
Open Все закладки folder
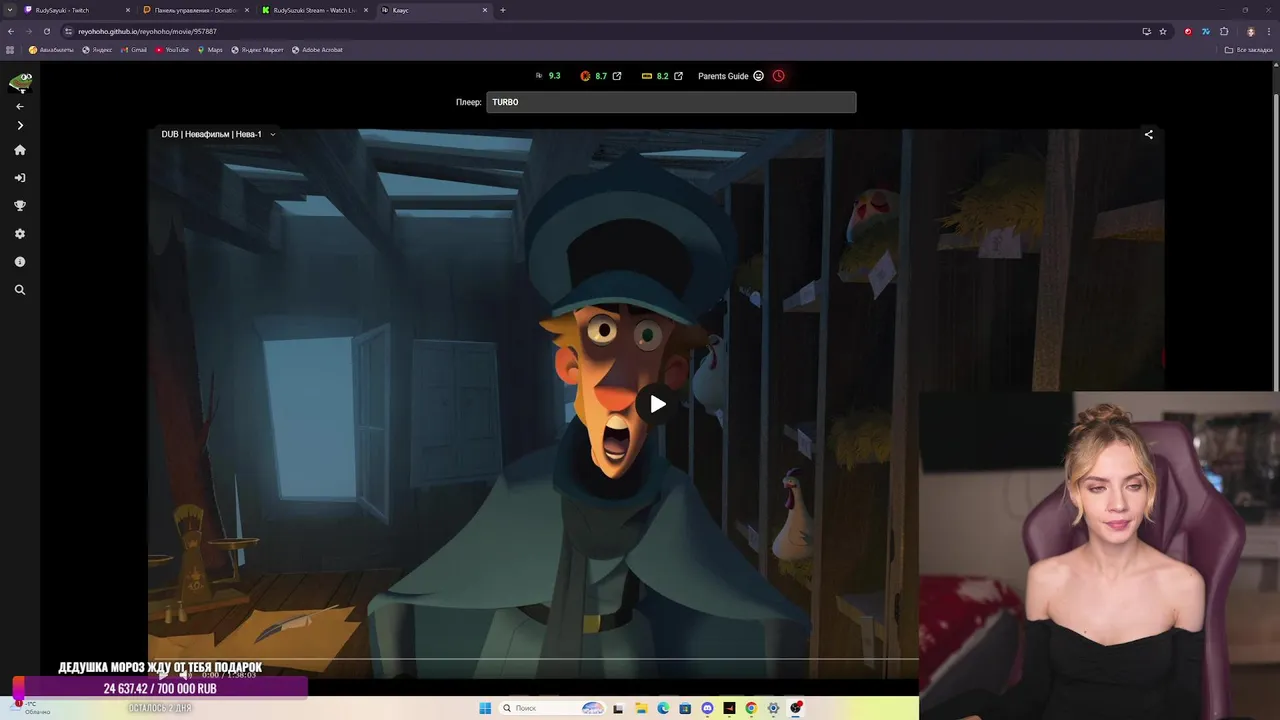(x=1249, y=50)
